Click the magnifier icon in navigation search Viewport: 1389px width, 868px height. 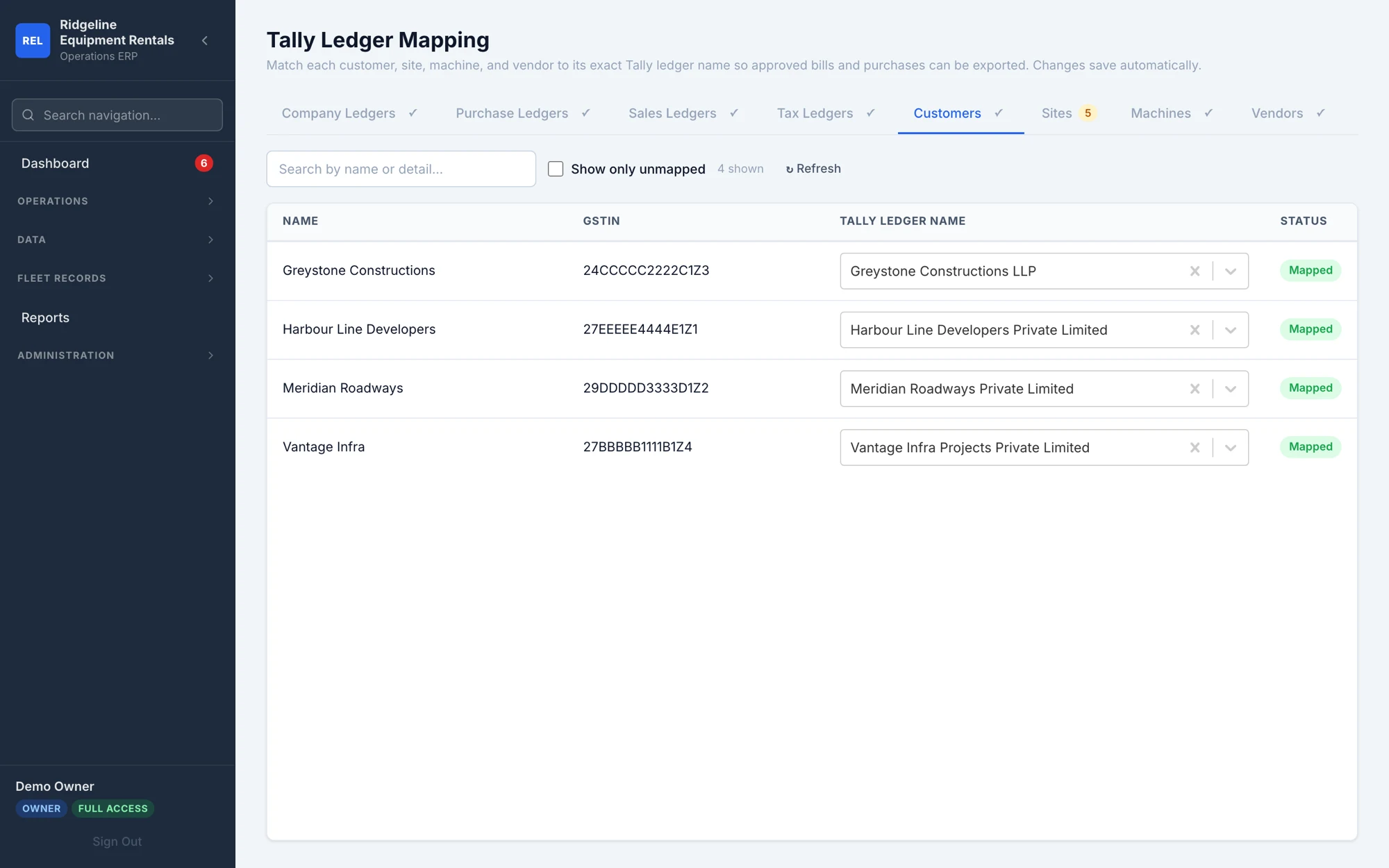point(28,115)
